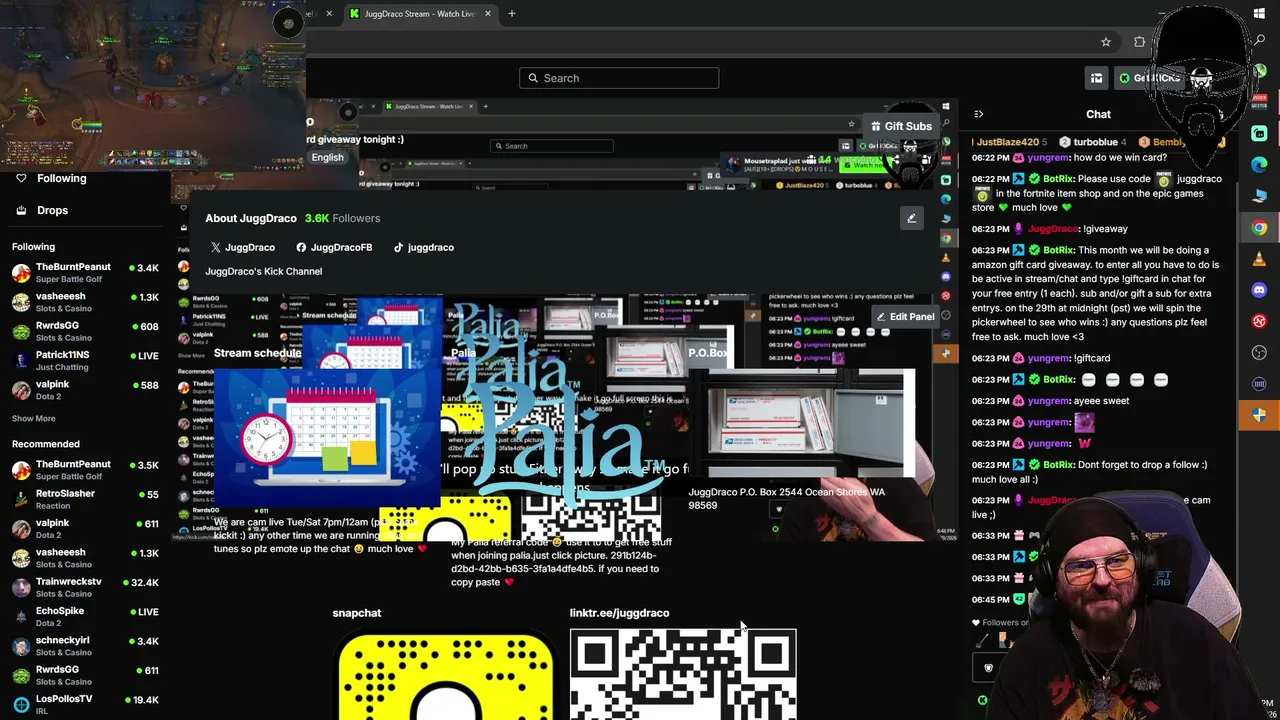Viewport: 1280px width, 720px height.
Task: Edit the About JuggDraco section
Action: coord(911,218)
